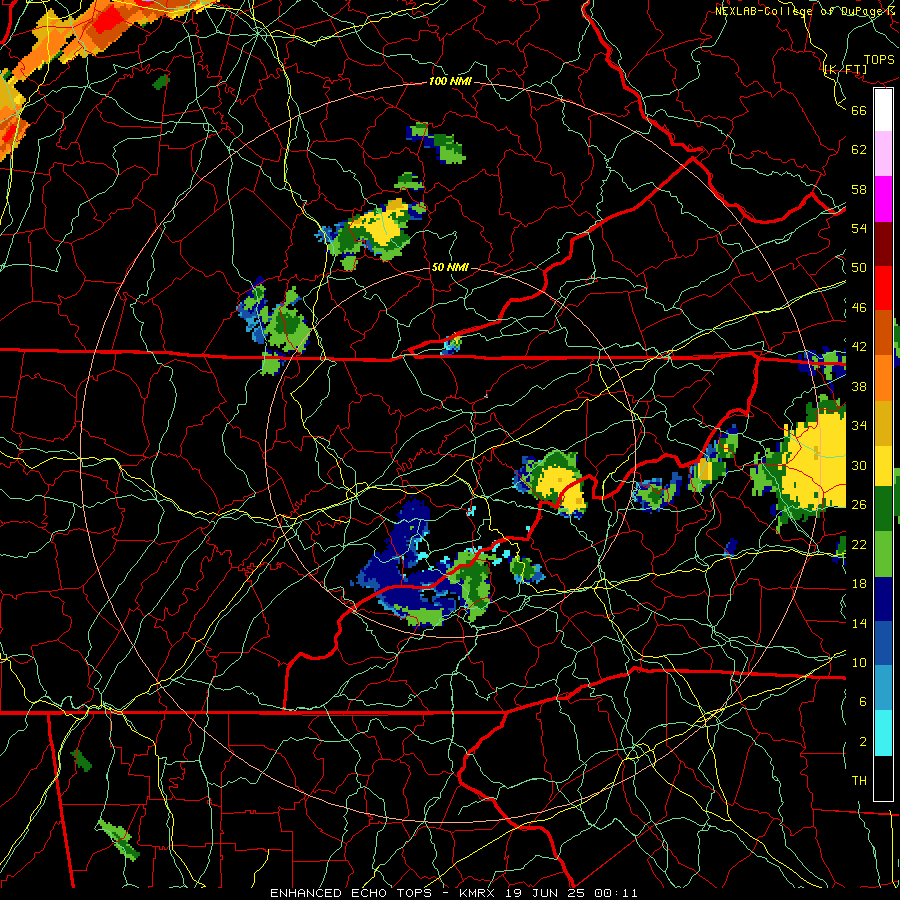Click the TH threshold label

[x=859, y=781]
